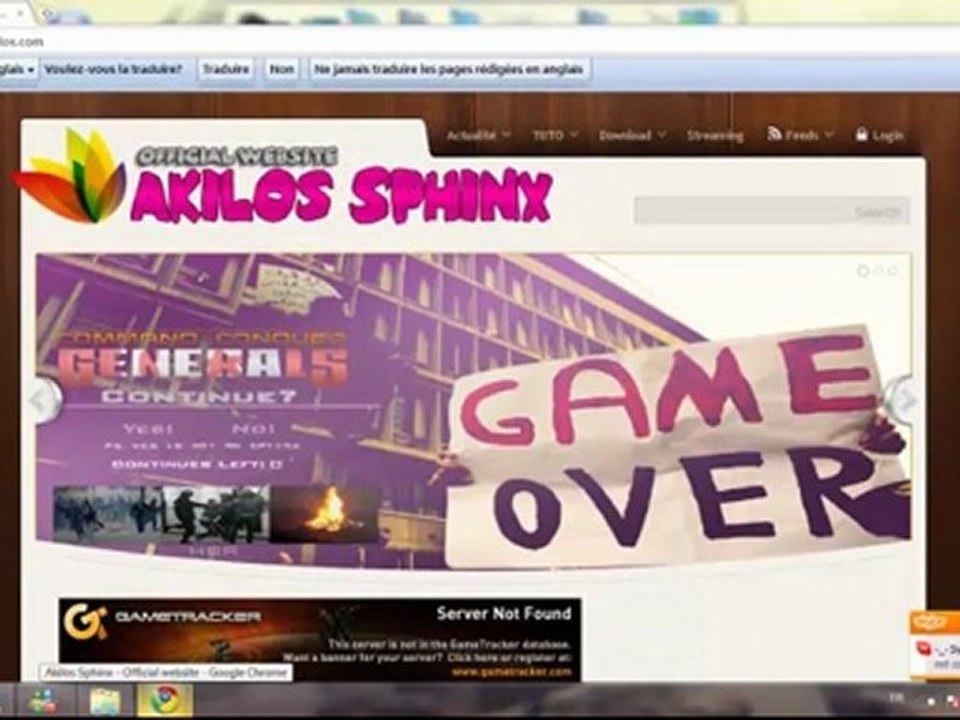Screen dimensions: 960x720
Task: Open the www.gametracker.com link
Action: click(x=511, y=672)
